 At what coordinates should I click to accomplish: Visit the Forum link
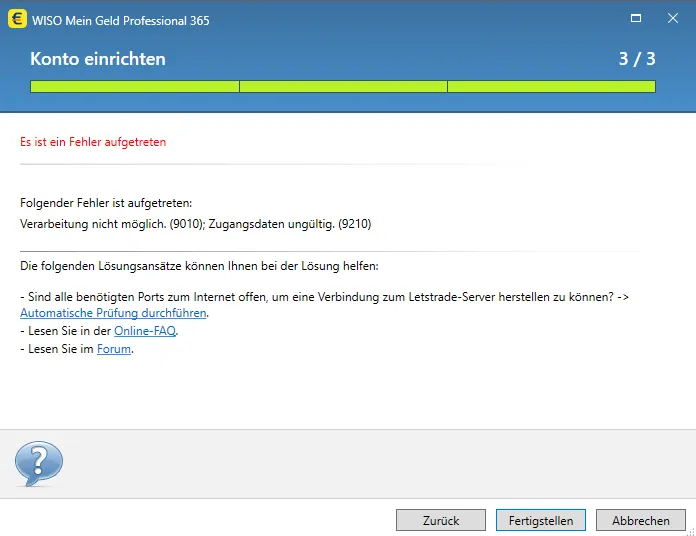click(x=114, y=349)
